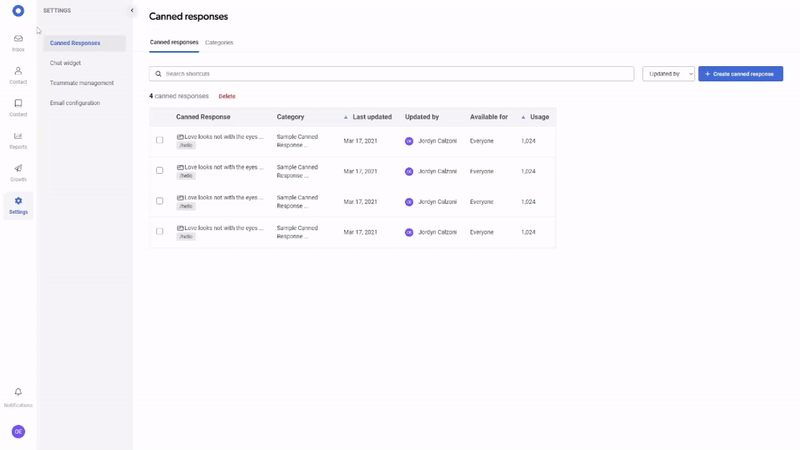This screenshot has height=450, width=800.
Task: Open the Inbox icon in sidebar
Action: pos(18,39)
